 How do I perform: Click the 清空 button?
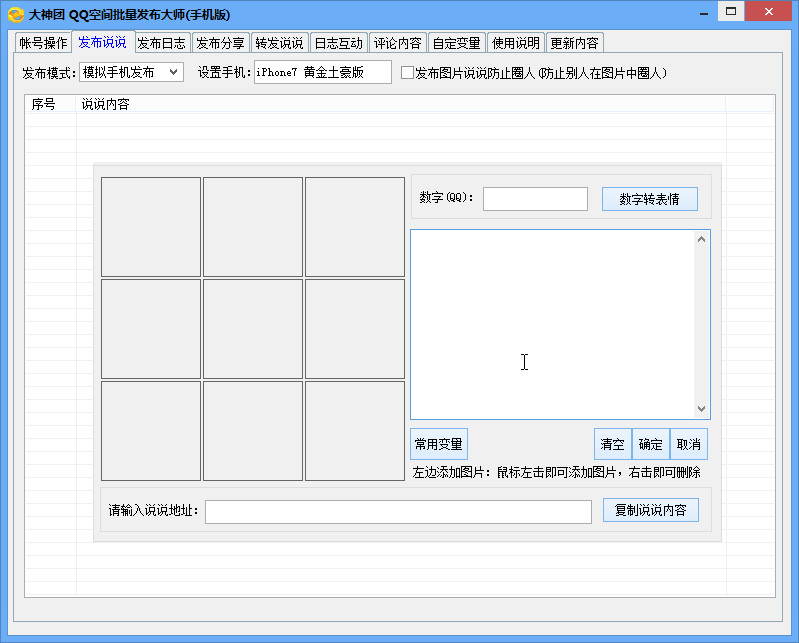(x=612, y=444)
